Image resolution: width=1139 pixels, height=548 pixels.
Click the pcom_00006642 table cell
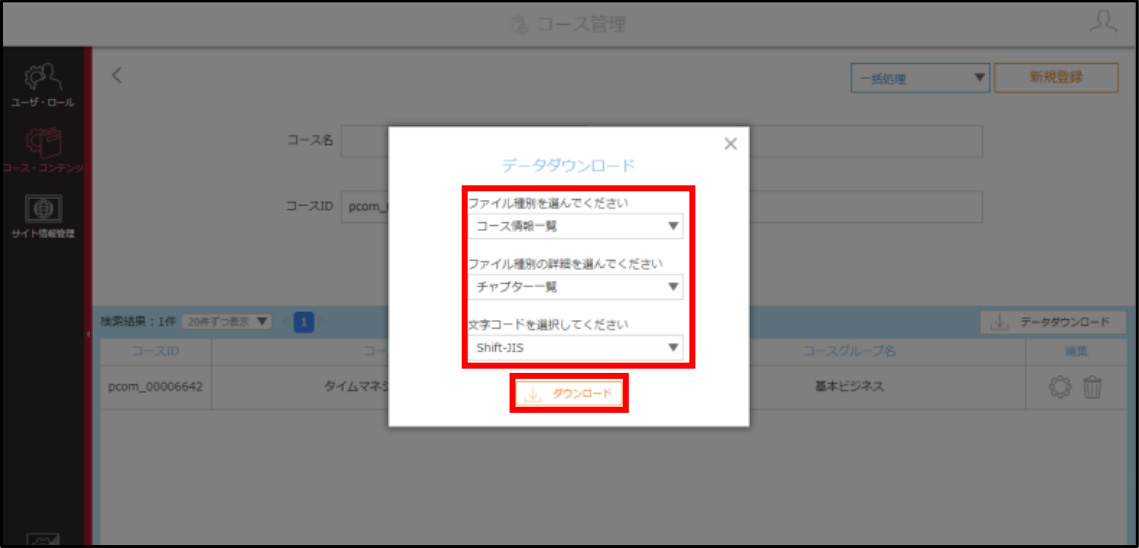[x=155, y=387]
